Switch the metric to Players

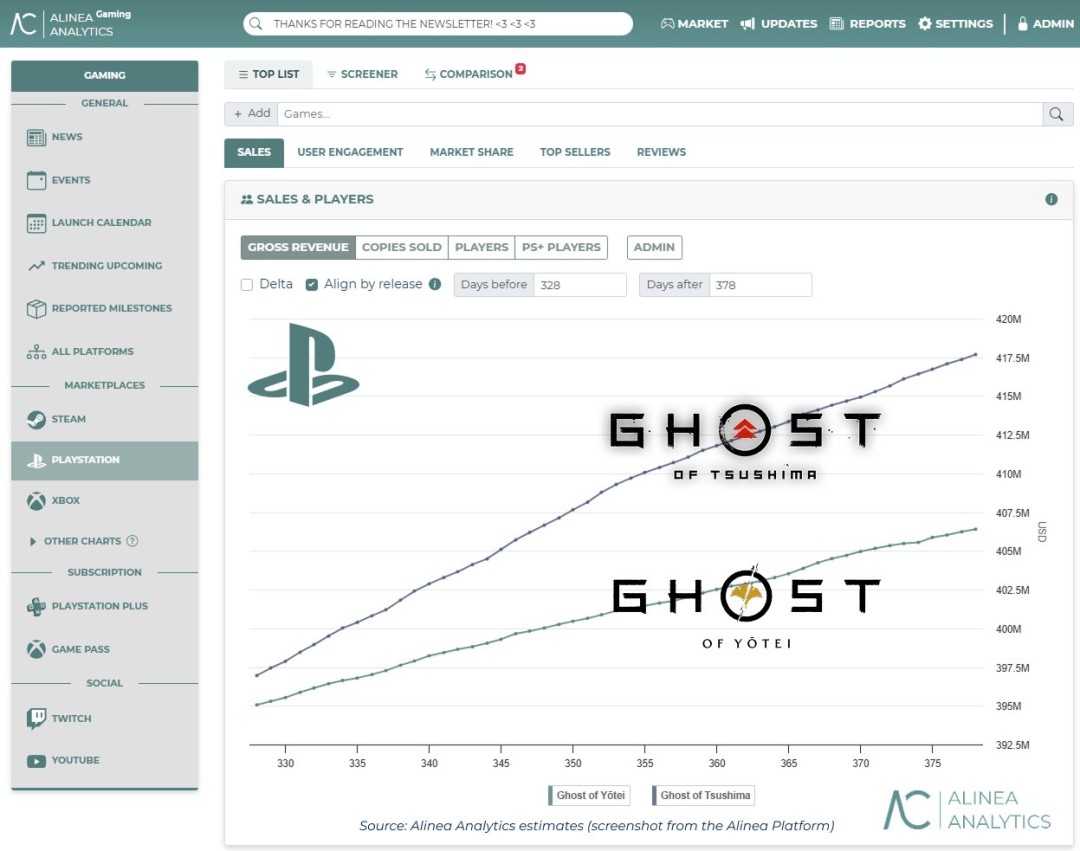pyautogui.click(x=481, y=247)
